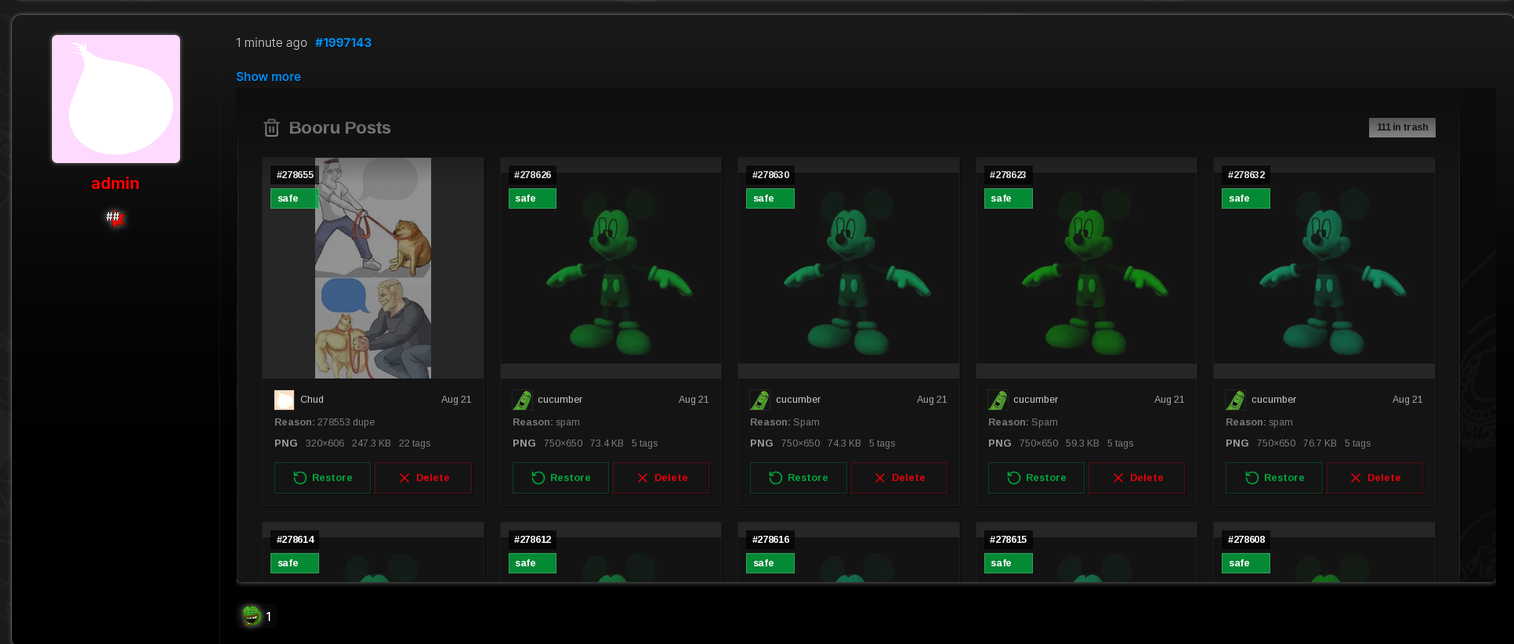Click cucumber avatar on post #278623

998,400
